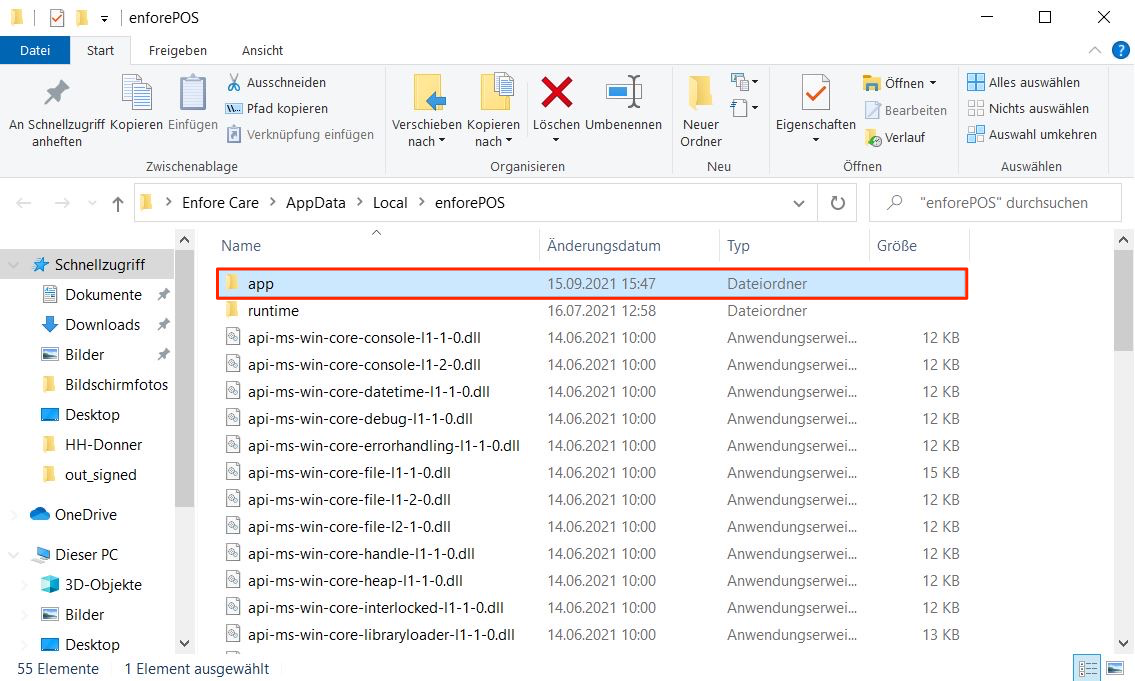Open 3D-Objekte in the navigation pane
The width and height of the screenshot is (1135, 681).
103,585
